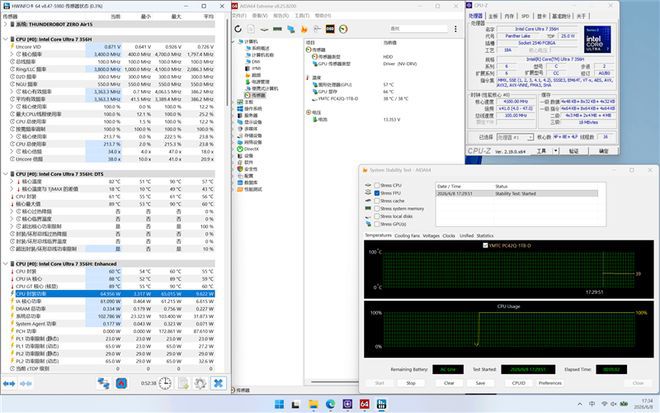Screen dimensions: 660x413
Task: Open Microsoft Edge from taskbar
Action: (x=330, y=405)
